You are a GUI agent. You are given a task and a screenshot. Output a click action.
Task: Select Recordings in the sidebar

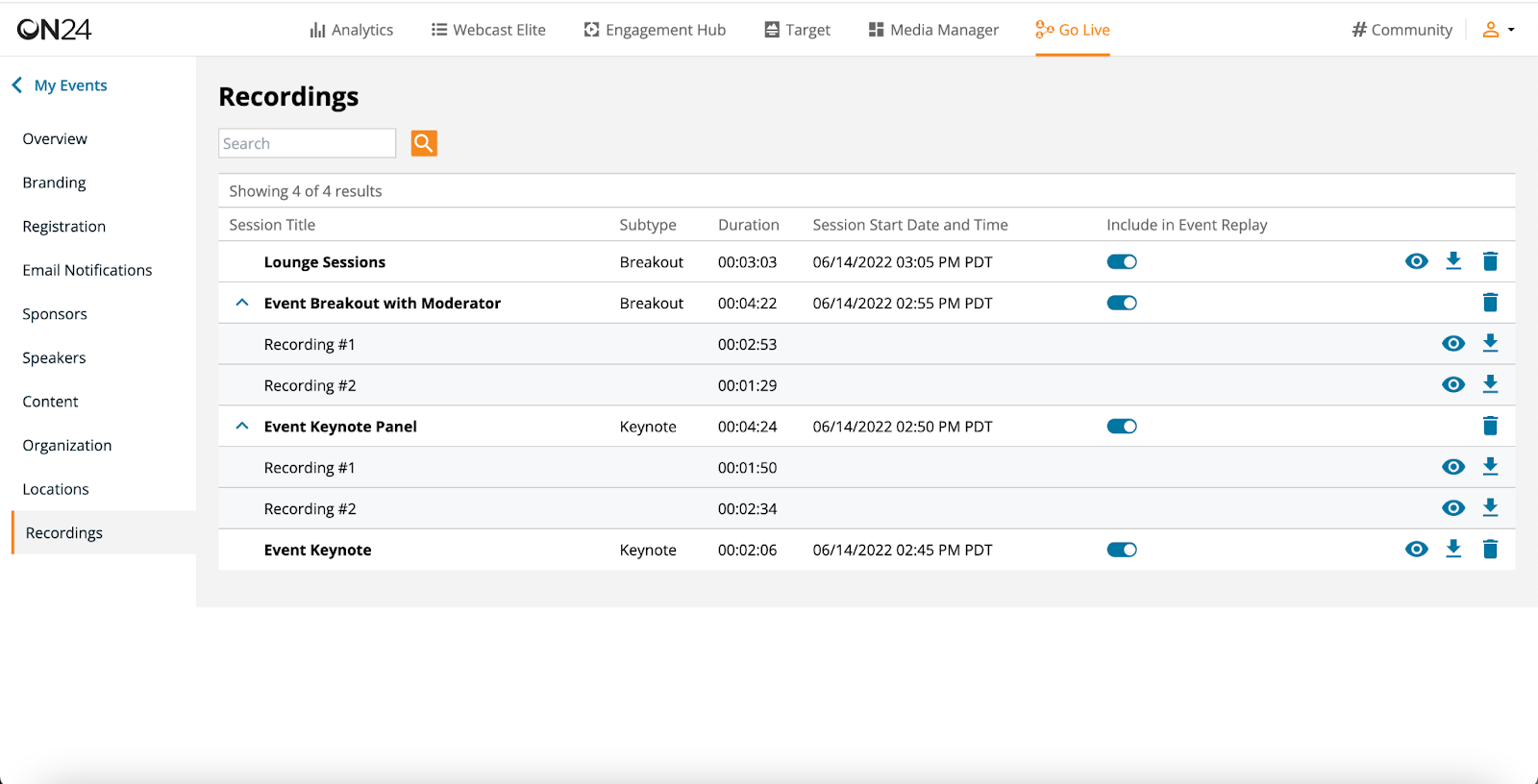click(104, 532)
